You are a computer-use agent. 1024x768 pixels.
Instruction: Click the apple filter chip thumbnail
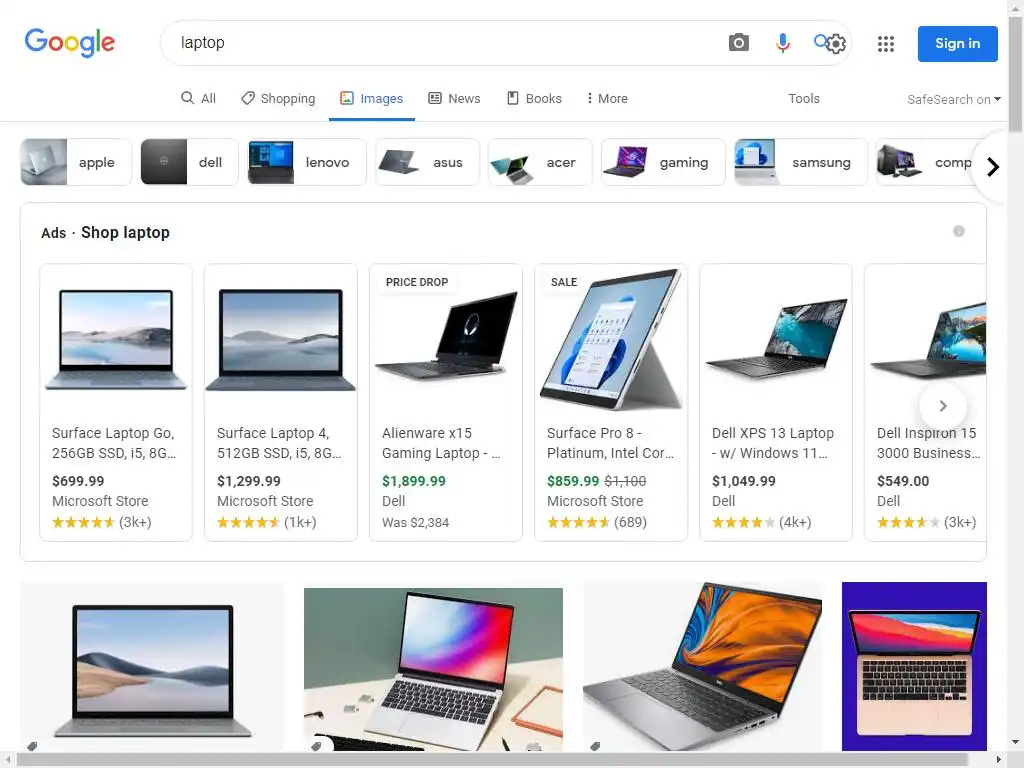tap(44, 162)
